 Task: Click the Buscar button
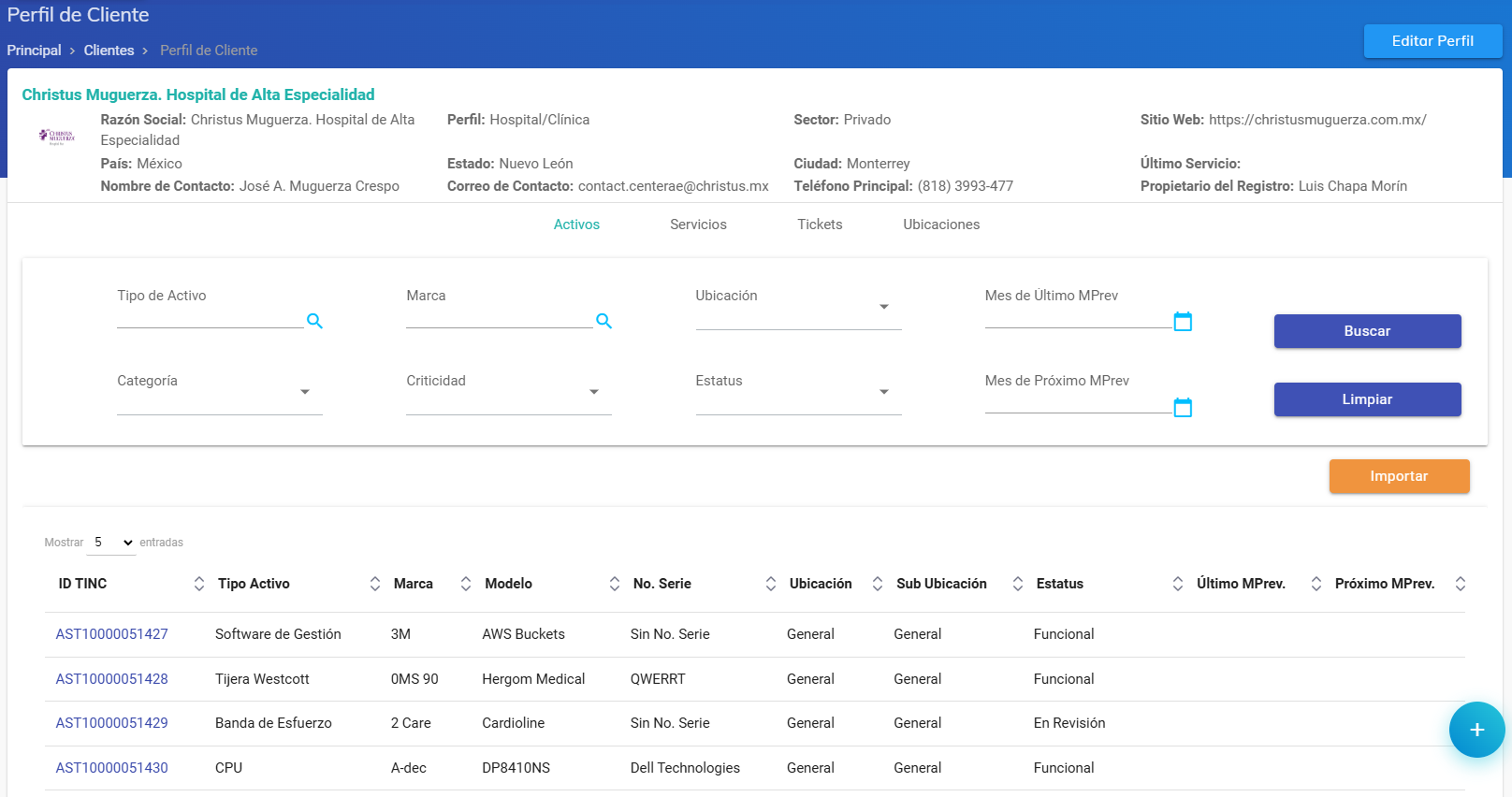coord(1367,331)
